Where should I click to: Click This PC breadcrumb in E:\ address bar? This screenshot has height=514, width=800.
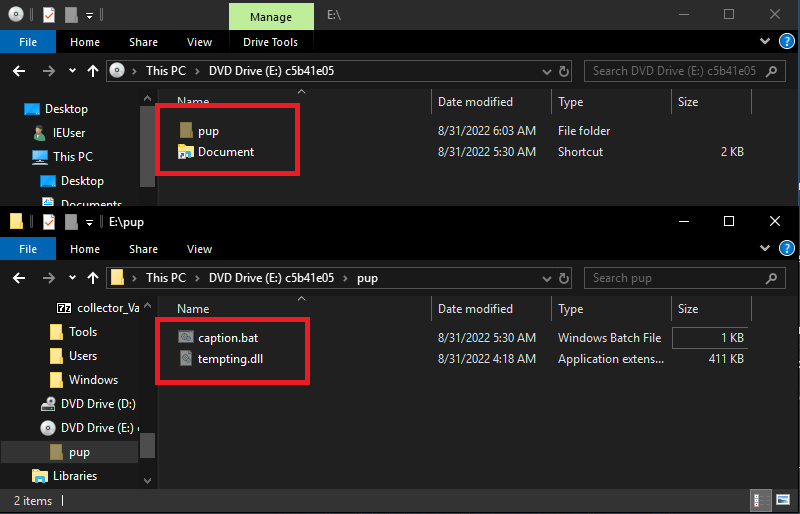click(166, 71)
